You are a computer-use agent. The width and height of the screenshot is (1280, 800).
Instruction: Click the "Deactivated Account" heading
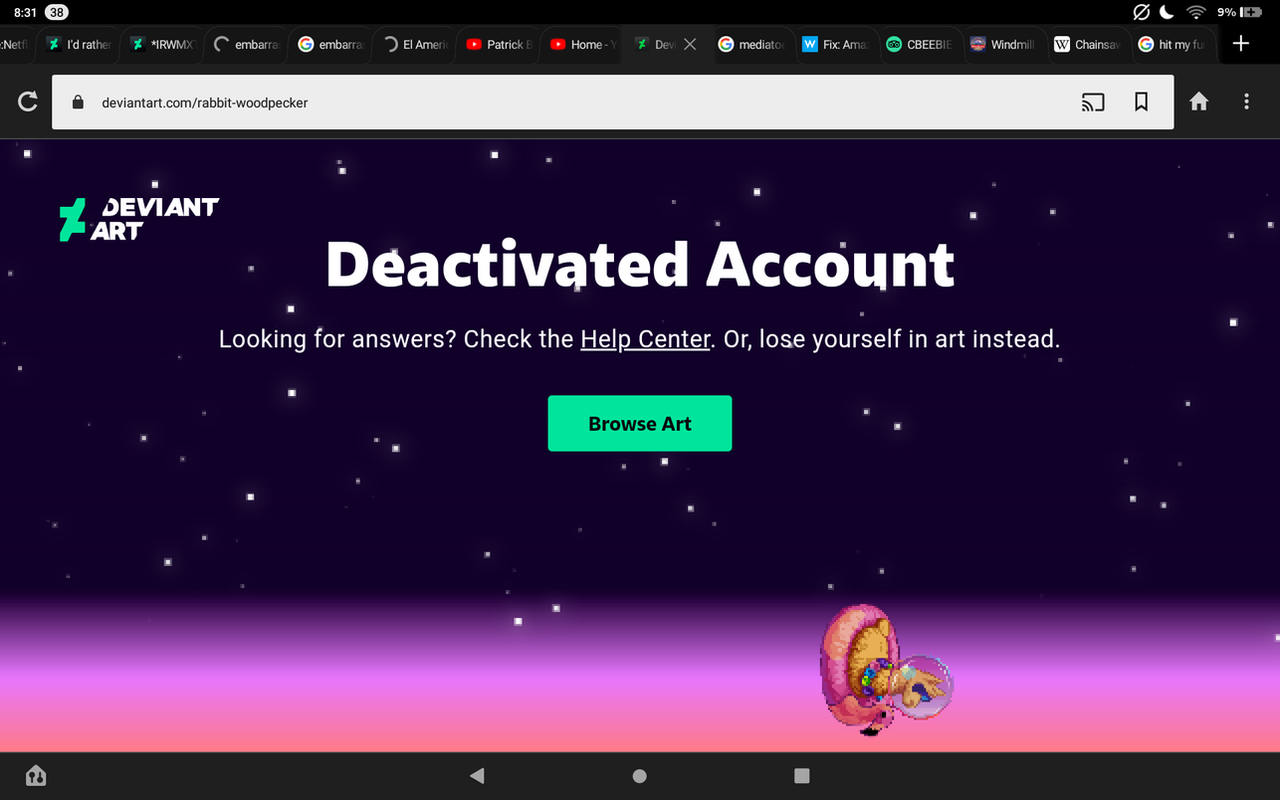click(x=640, y=264)
